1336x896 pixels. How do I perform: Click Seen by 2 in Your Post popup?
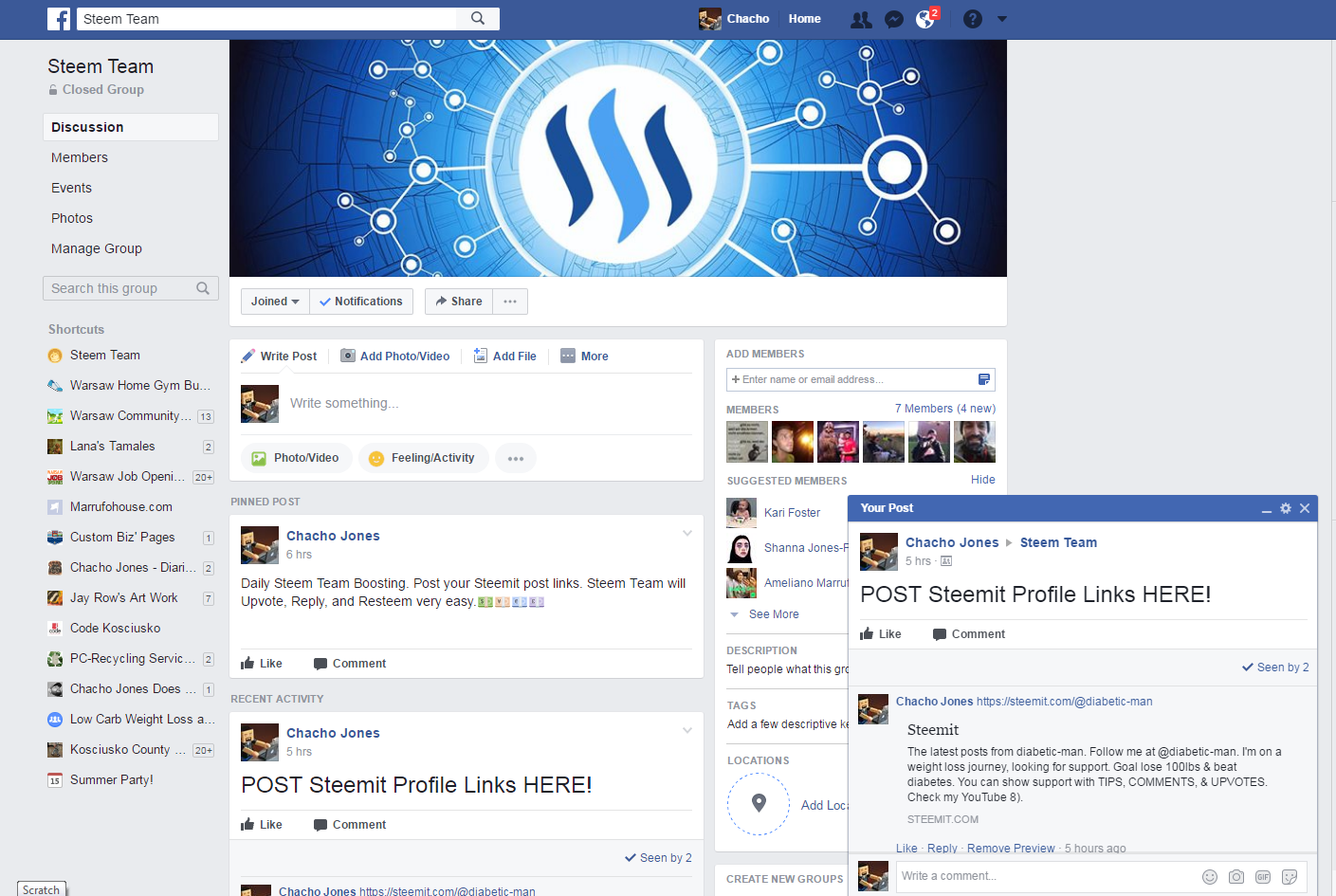(1275, 667)
